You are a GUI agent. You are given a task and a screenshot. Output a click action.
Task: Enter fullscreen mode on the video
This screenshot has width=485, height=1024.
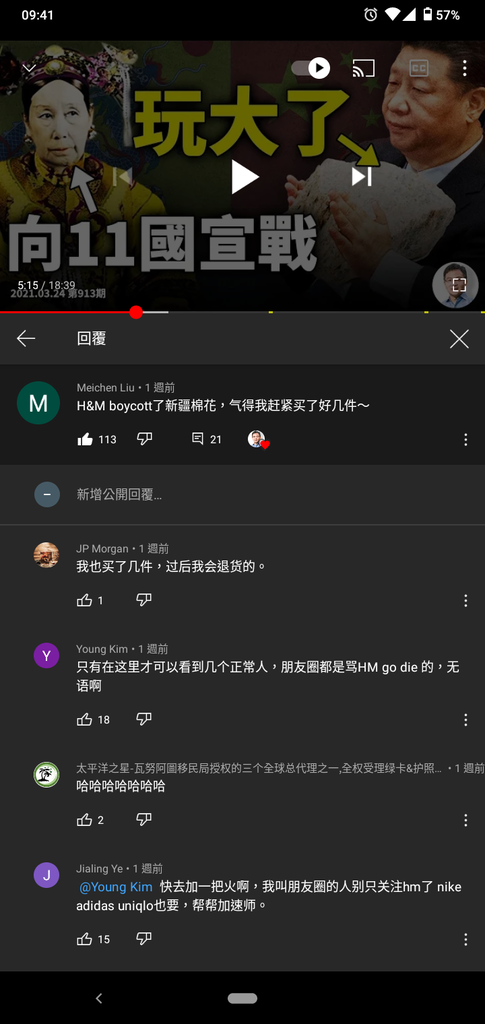[459, 285]
